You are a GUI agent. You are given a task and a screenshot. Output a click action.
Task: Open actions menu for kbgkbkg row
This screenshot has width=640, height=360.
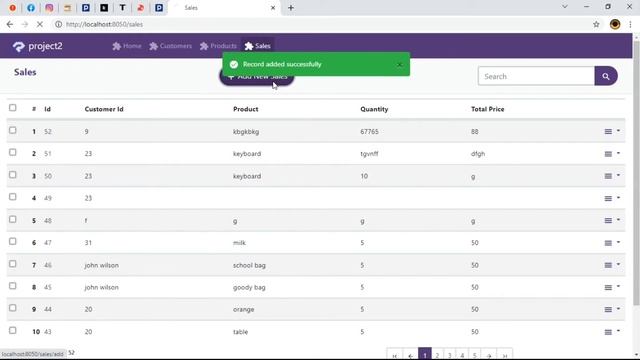point(612,131)
